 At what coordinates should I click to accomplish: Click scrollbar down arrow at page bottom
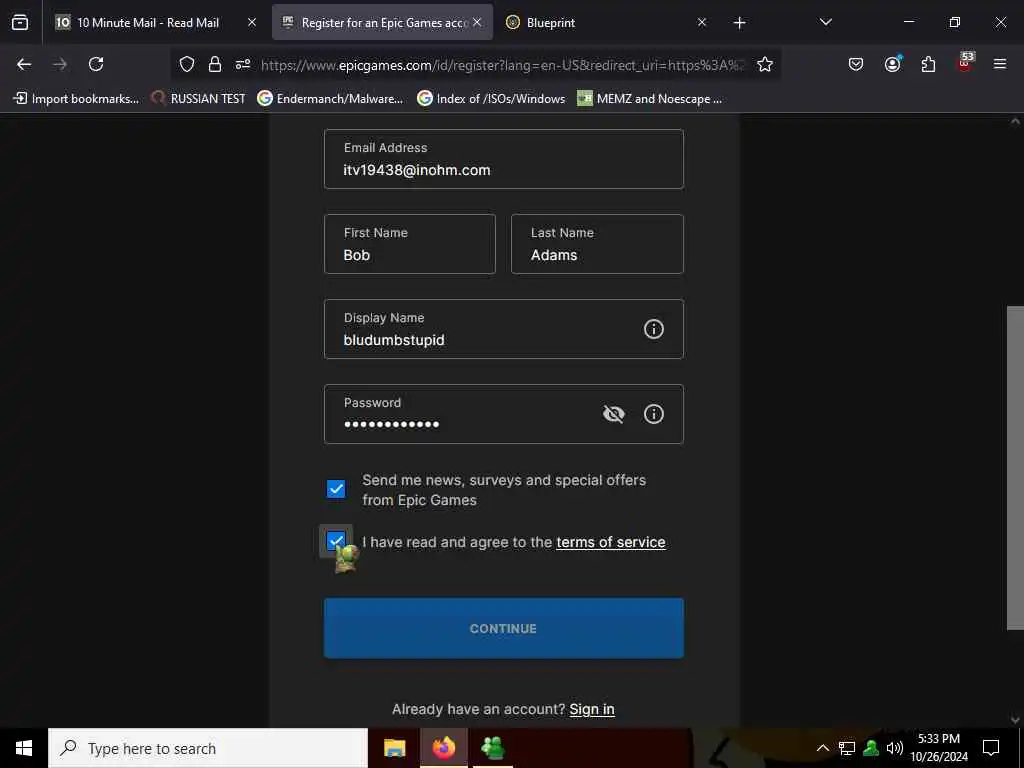[x=1015, y=720]
